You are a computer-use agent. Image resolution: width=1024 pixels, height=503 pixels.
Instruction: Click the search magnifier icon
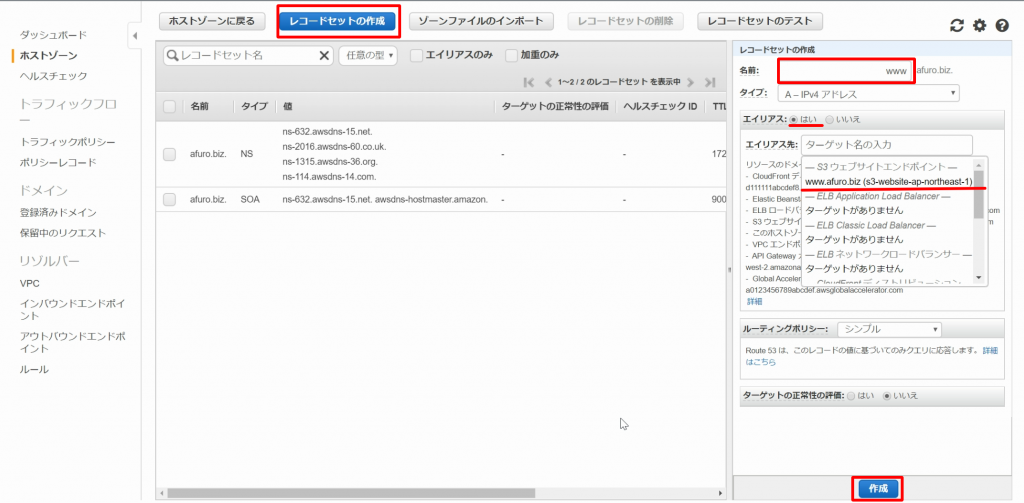(172, 56)
